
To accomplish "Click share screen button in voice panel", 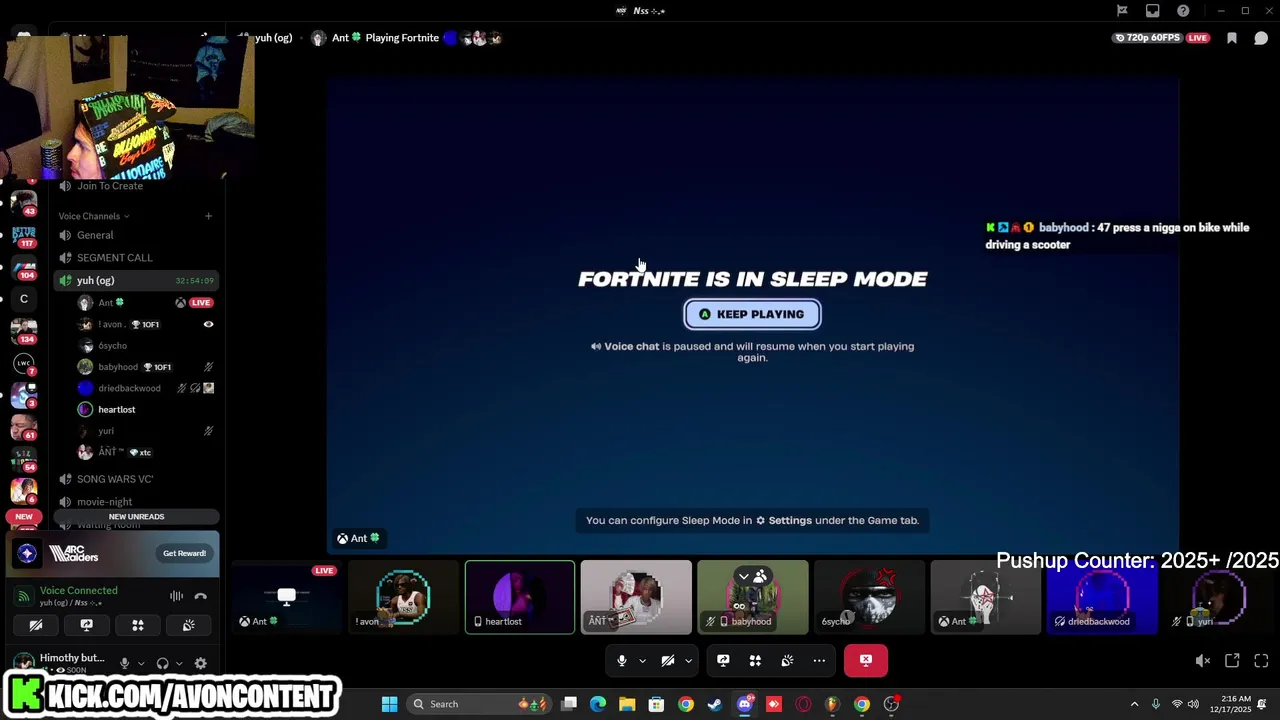I will pos(86,625).
